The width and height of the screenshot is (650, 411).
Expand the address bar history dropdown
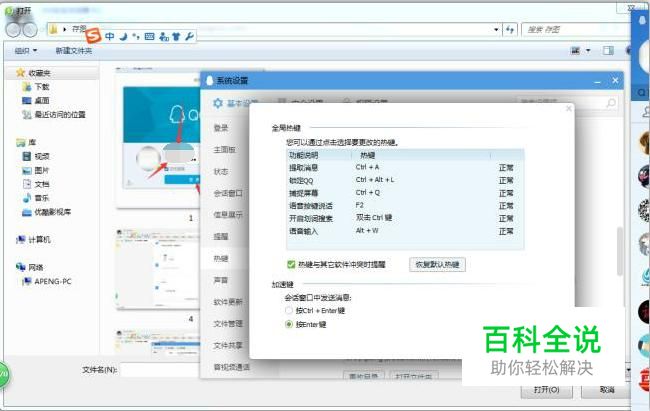coord(496,29)
